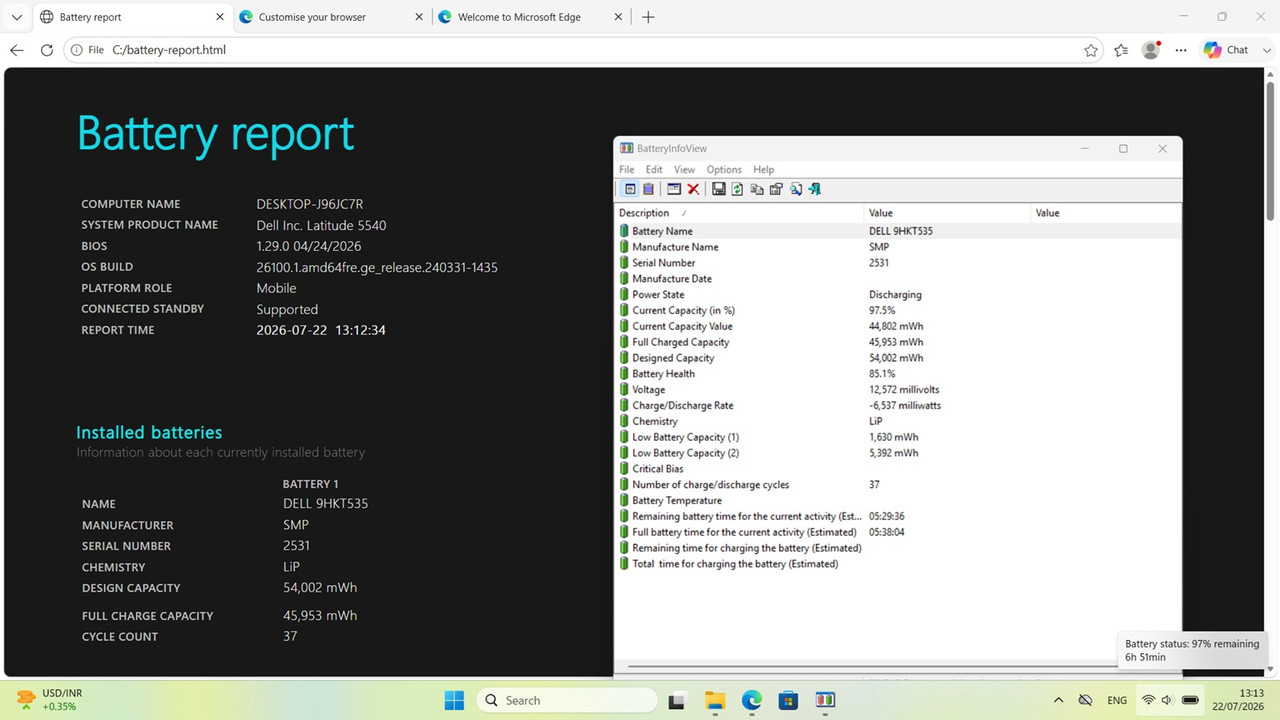This screenshot has width=1280, height=720.
Task: Select the Power State row
Action: coord(899,295)
